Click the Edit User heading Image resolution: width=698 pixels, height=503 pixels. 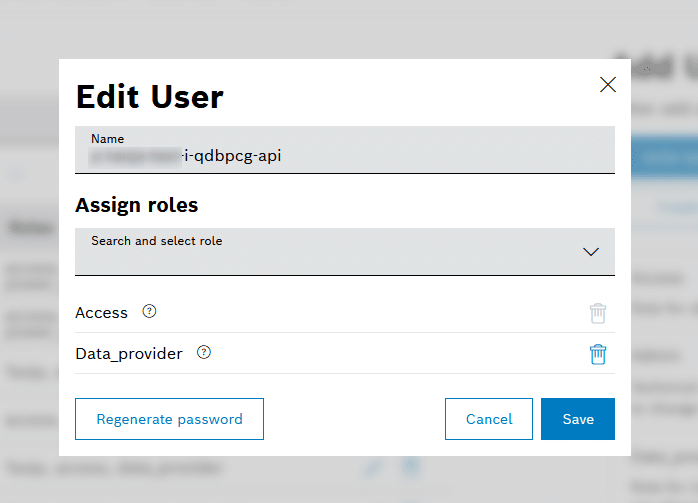click(150, 97)
